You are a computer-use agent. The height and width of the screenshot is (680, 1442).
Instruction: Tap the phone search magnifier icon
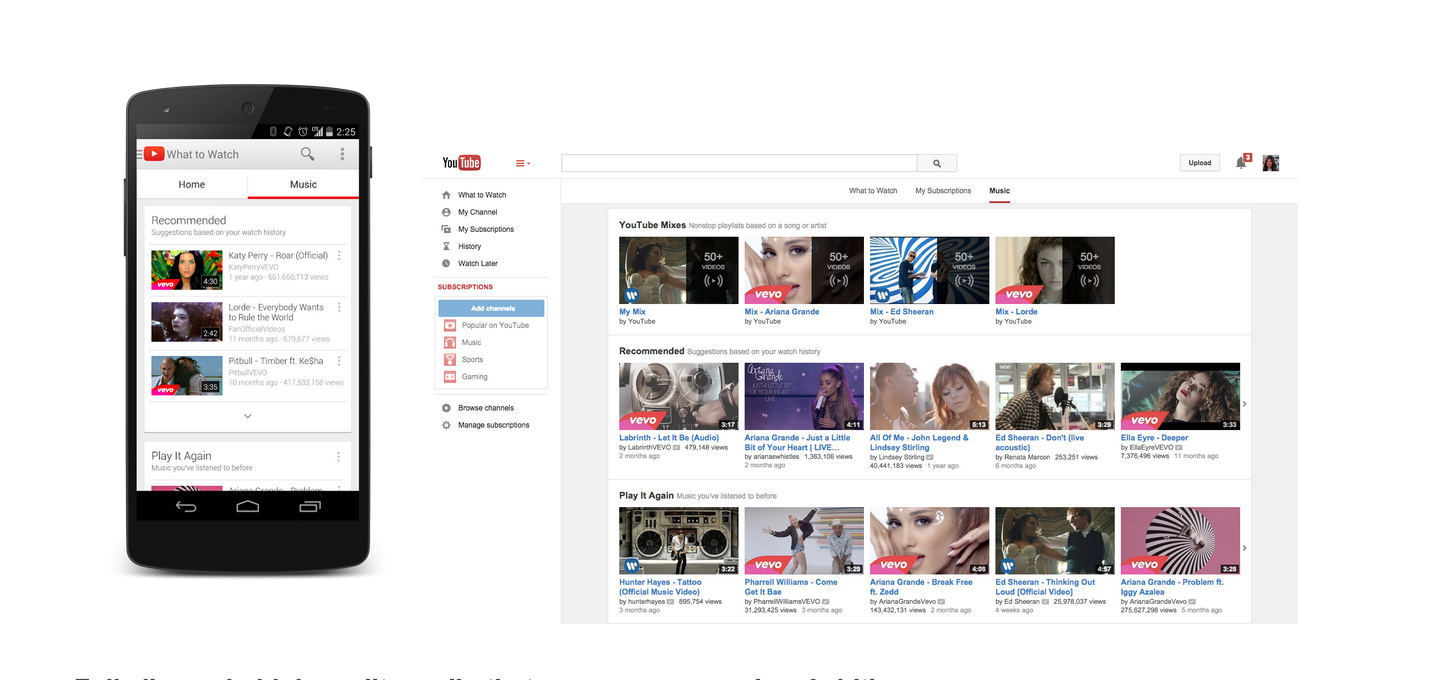[307, 154]
